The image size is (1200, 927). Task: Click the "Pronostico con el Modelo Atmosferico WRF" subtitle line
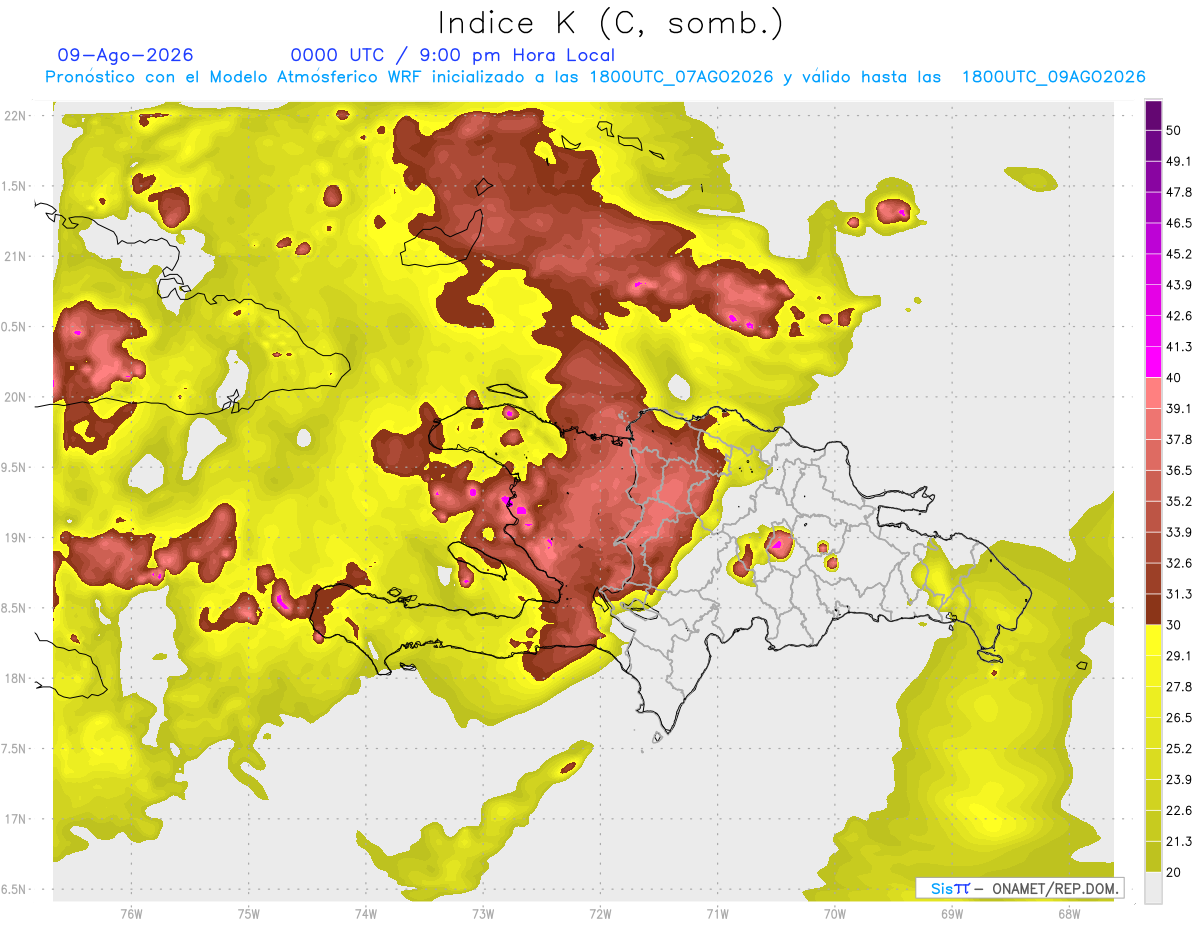(x=595, y=77)
